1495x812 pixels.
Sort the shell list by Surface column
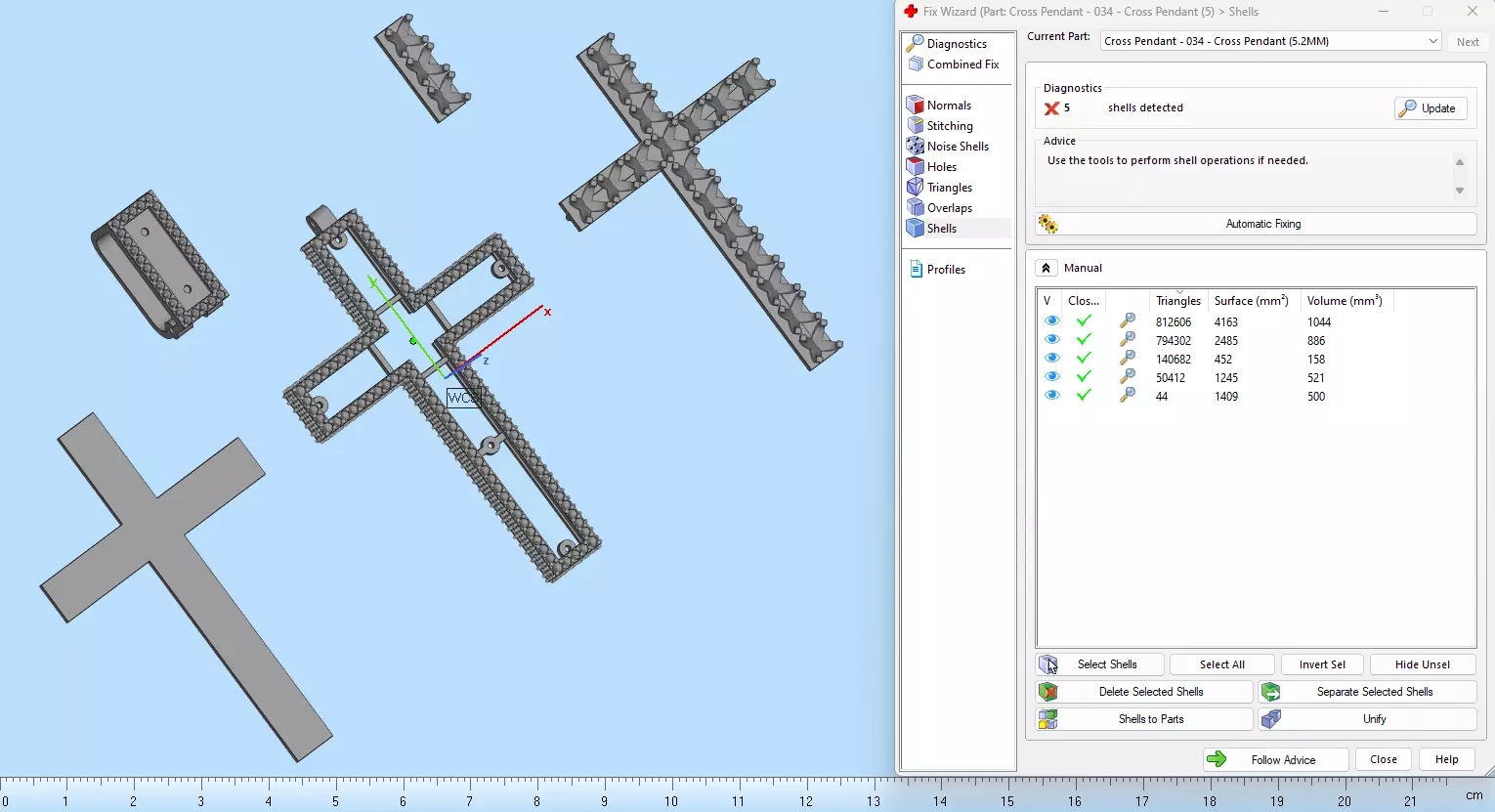[x=1254, y=301]
